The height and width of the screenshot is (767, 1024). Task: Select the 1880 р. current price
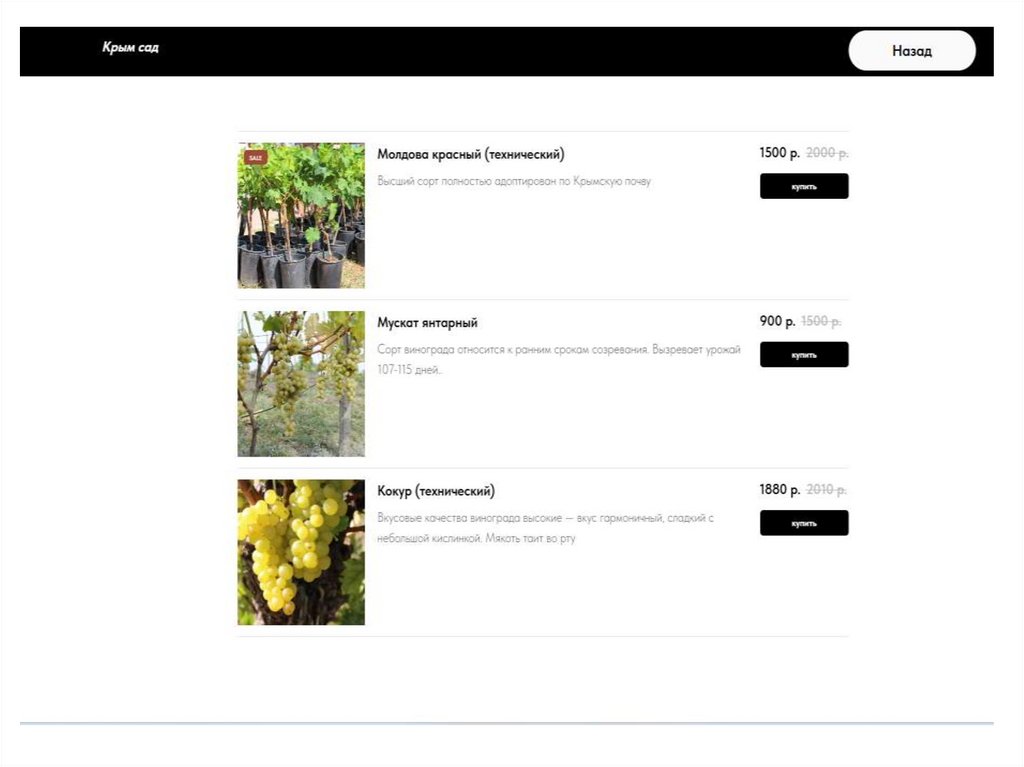[x=779, y=489]
